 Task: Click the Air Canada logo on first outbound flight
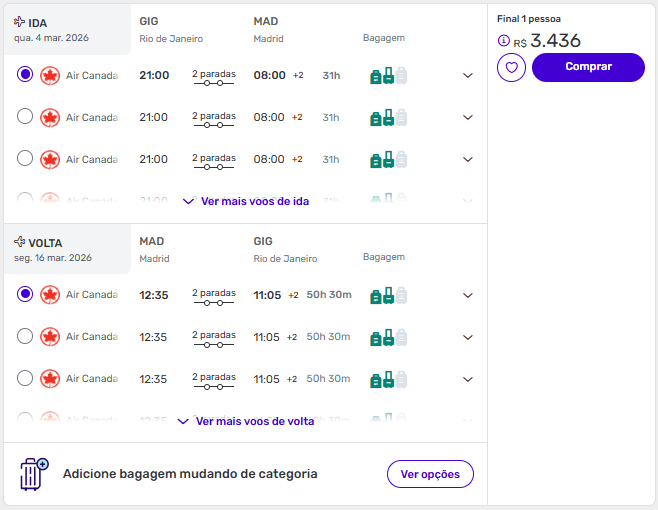click(50, 75)
